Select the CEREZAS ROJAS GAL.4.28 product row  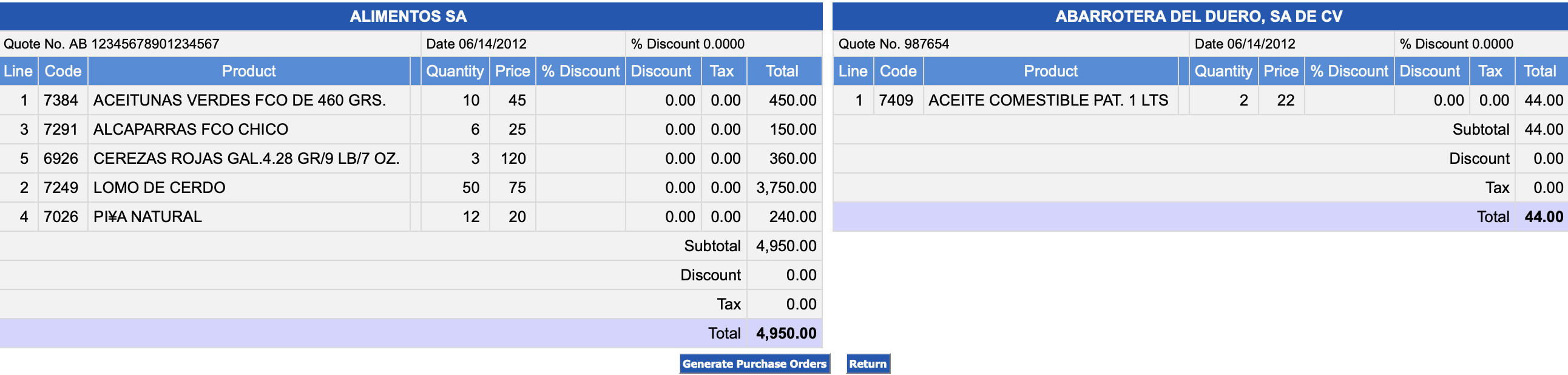(x=246, y=158)
